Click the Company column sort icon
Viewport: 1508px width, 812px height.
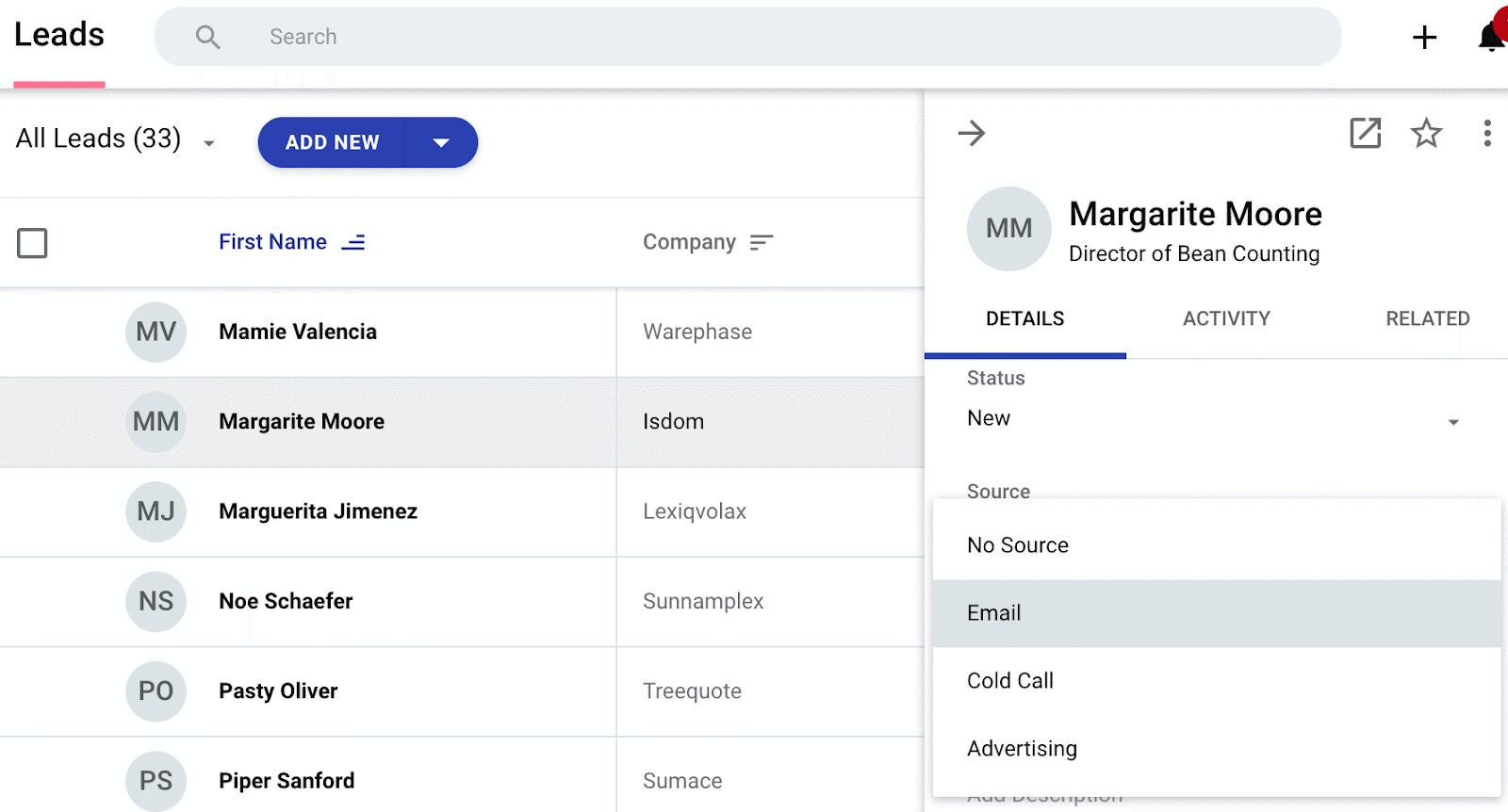point(762,243)
